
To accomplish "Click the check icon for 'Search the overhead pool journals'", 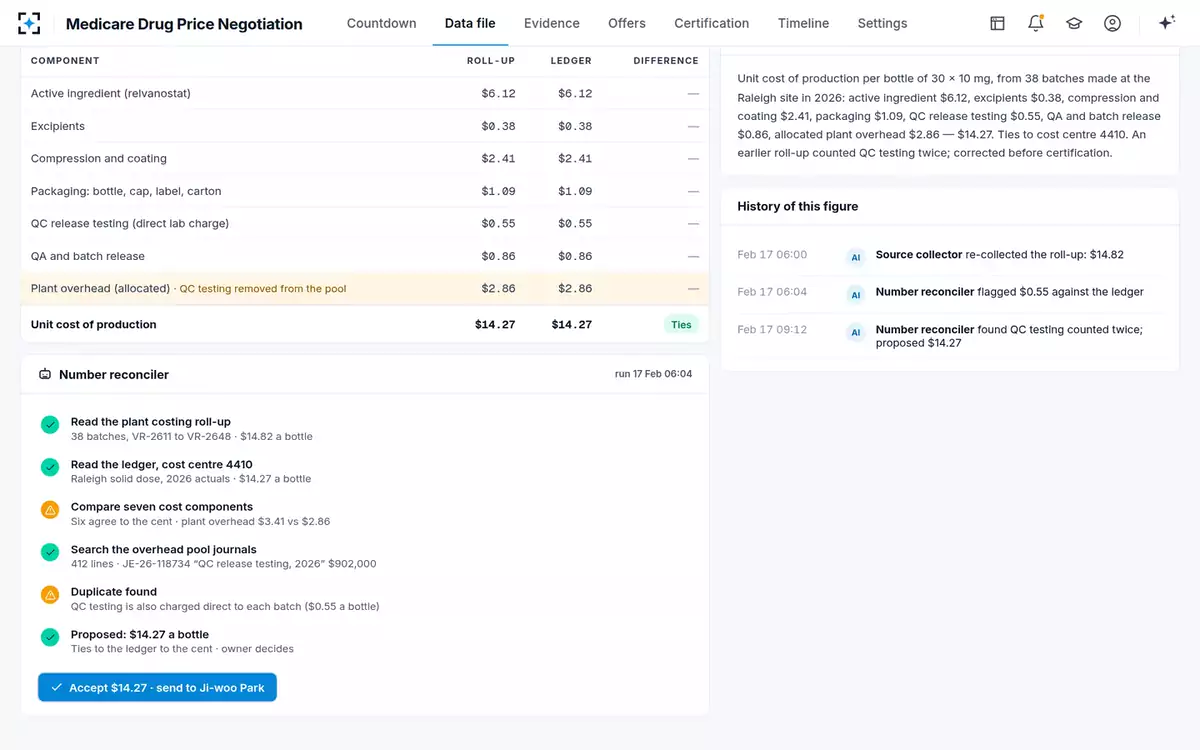I will coord(50,552).
